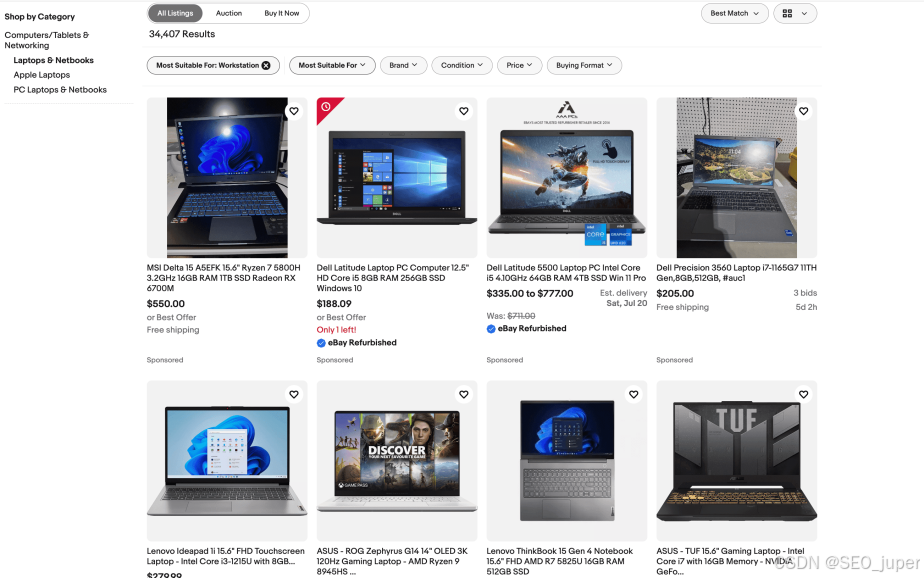The width and height of the screenshot is (924, 578).
Task: Watchlist heart on Lenovo Ideapad 1i
Action: coord(293,395)
